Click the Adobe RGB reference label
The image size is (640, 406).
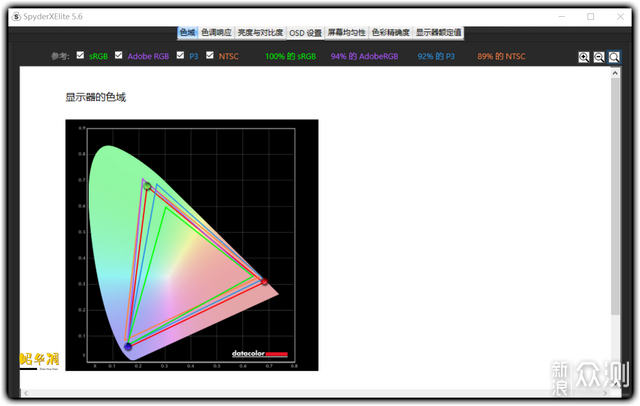pyautogui.click(x=148, y=56)
